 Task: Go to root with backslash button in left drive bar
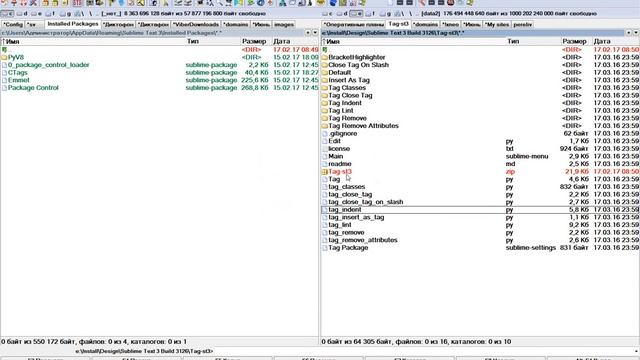[90, 13]
